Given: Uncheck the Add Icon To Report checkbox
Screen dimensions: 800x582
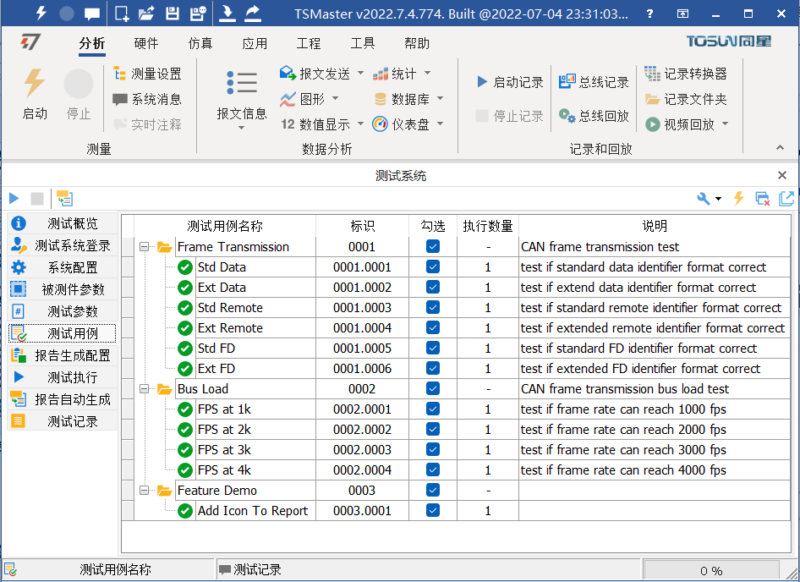Looking at the screenshot, I should click(x=432, y=511).
